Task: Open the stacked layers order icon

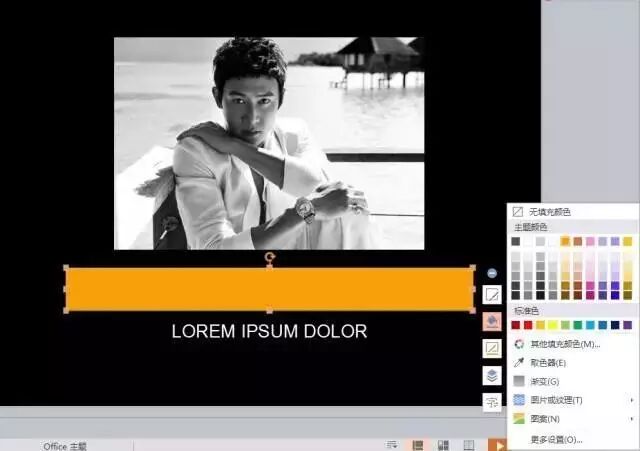Action: [492, 375]
